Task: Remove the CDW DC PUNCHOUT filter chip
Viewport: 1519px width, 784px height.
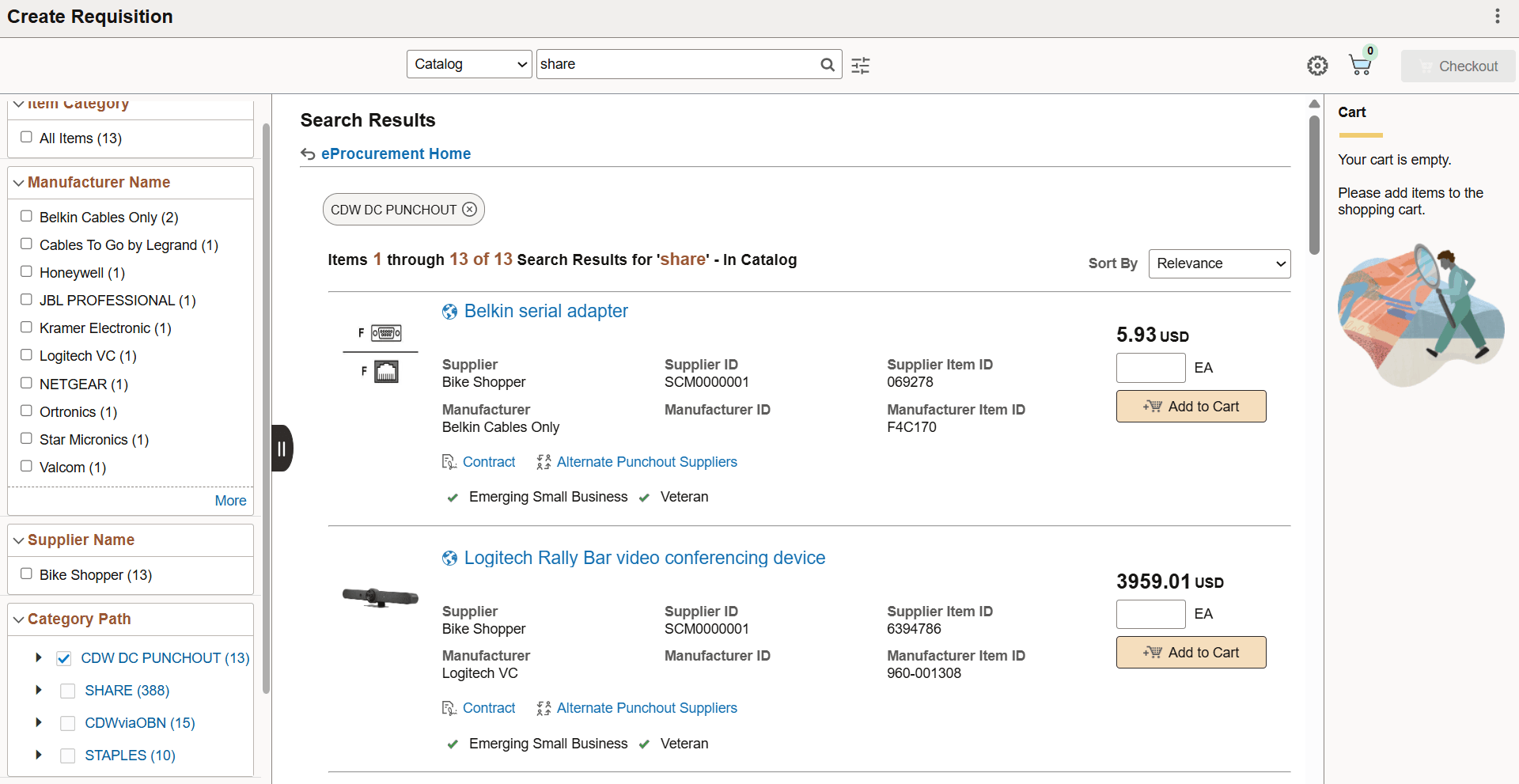Action: coord(470,210)
